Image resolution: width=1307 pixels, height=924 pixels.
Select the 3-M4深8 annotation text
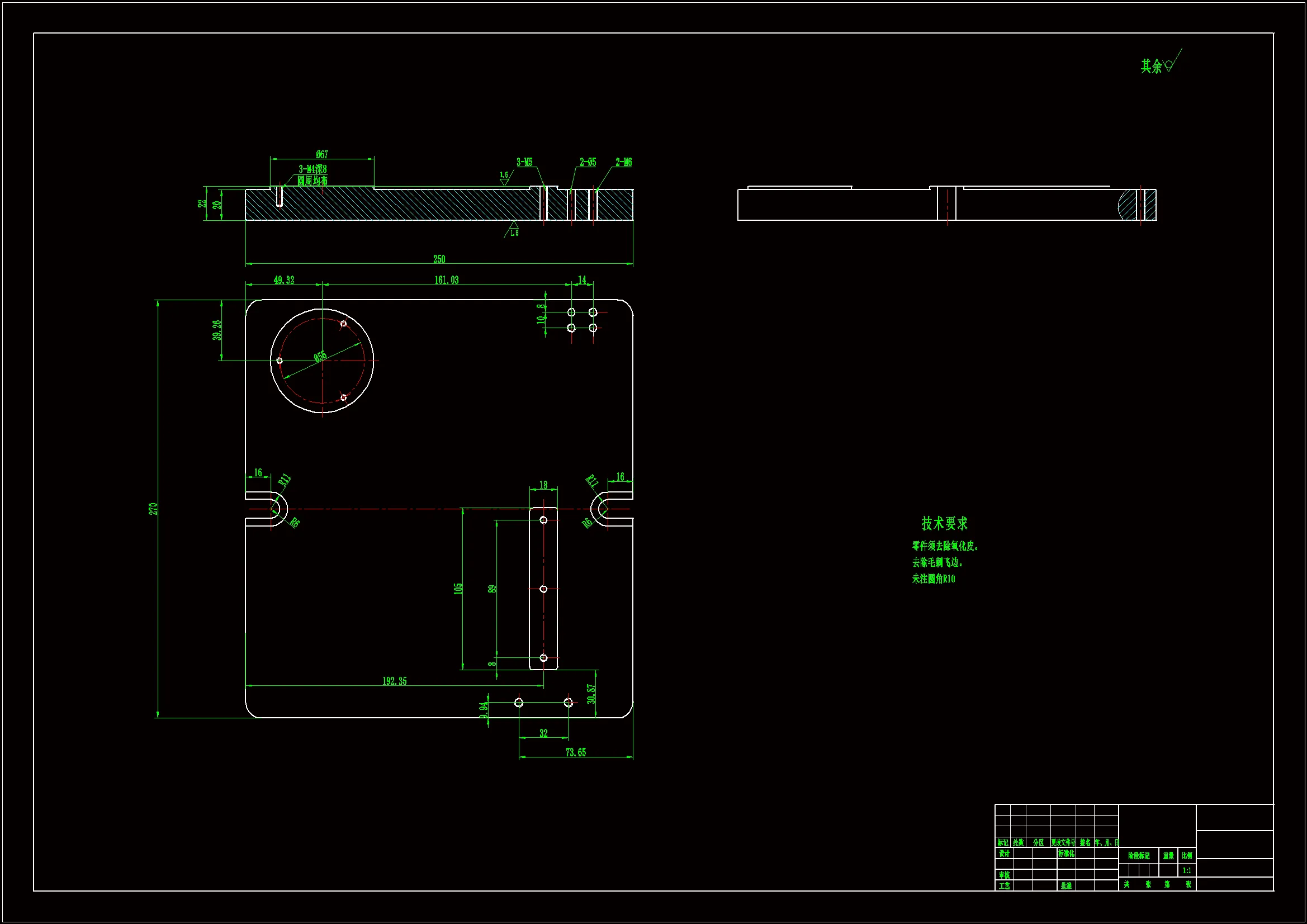pos(312,169)
